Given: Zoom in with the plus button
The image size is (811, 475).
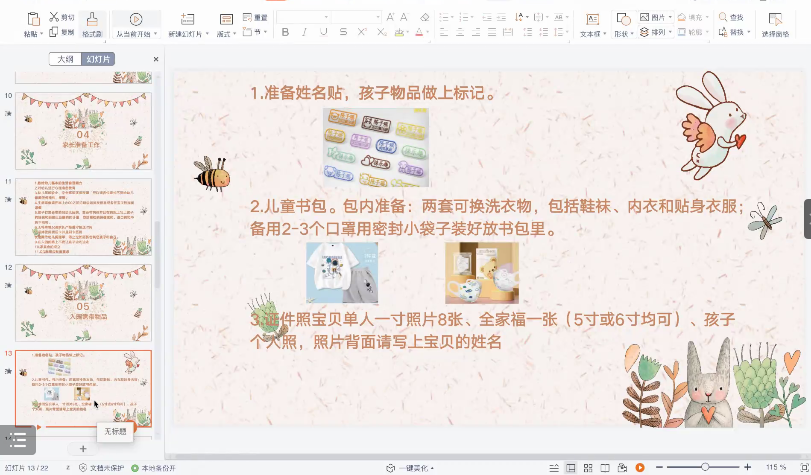Looking at the screenshot, I should point(747,467).
